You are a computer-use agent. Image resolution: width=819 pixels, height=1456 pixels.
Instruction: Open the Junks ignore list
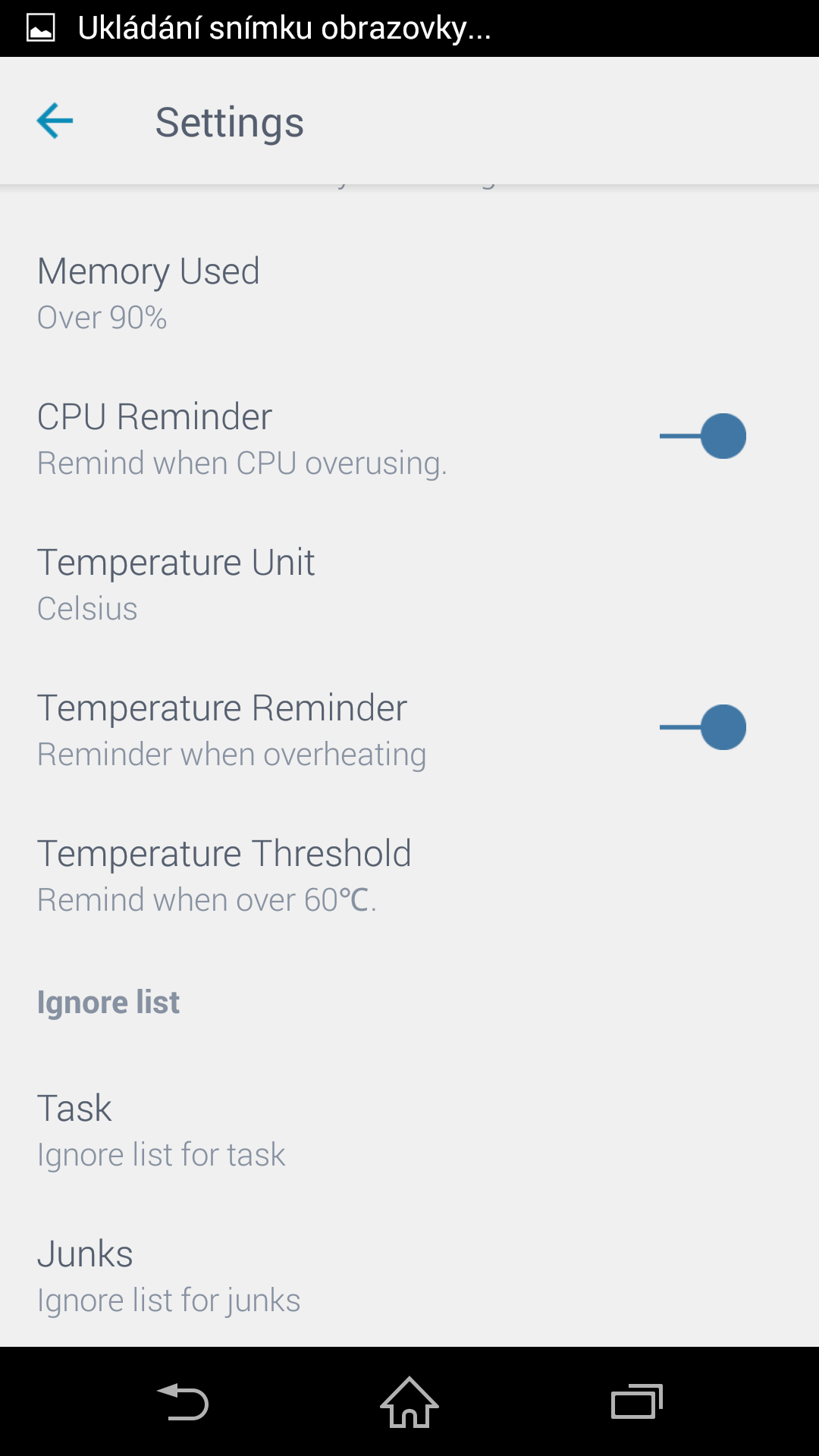(x=409, y=1276)
